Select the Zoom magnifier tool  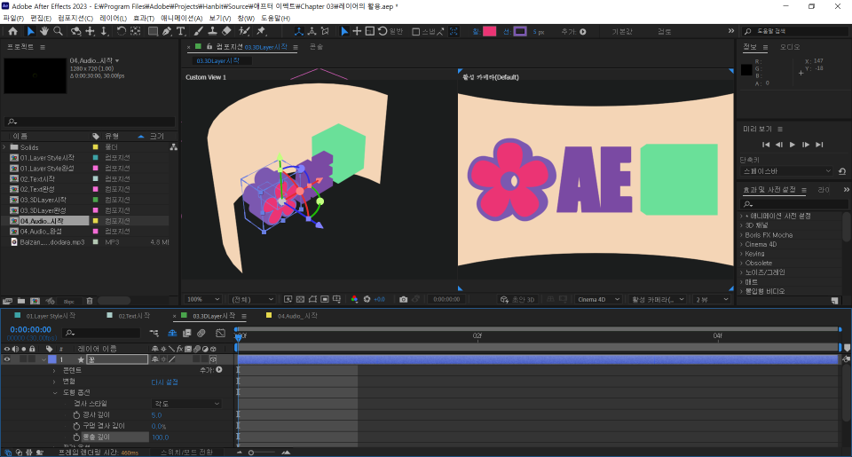(58, 32)
